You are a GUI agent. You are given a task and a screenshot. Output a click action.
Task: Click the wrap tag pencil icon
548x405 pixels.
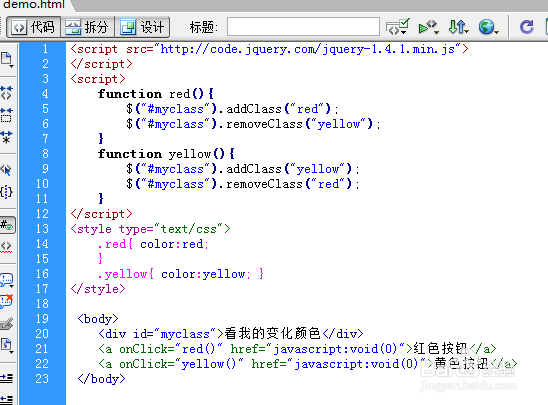coord(7,324)
